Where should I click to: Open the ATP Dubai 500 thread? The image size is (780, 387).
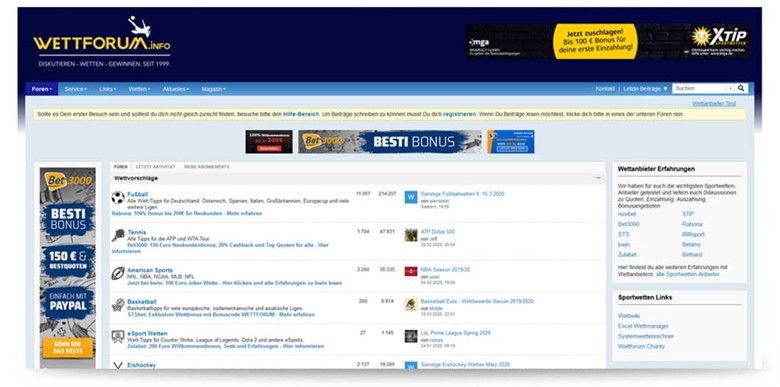point(438,232)
